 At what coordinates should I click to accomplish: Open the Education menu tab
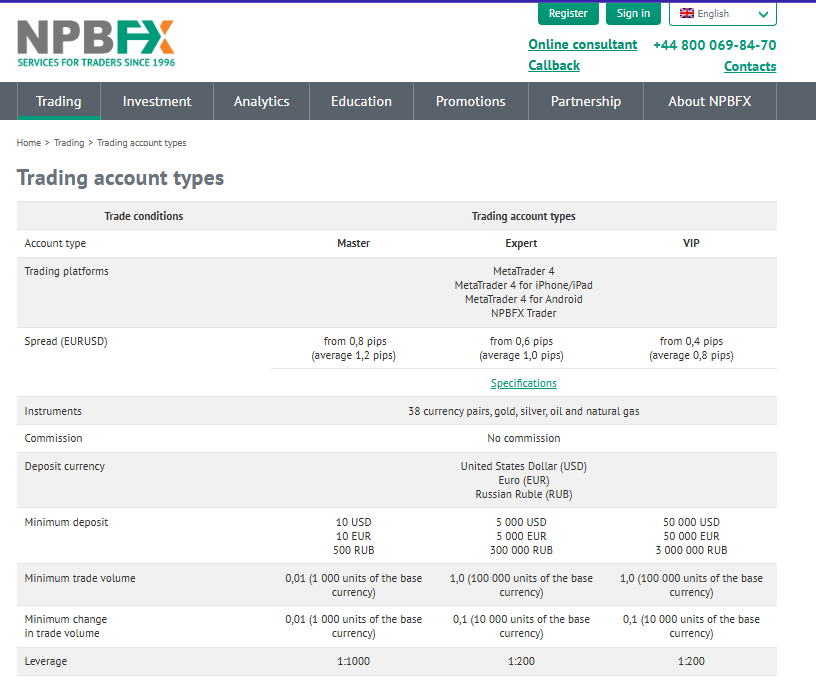[361, 101]
